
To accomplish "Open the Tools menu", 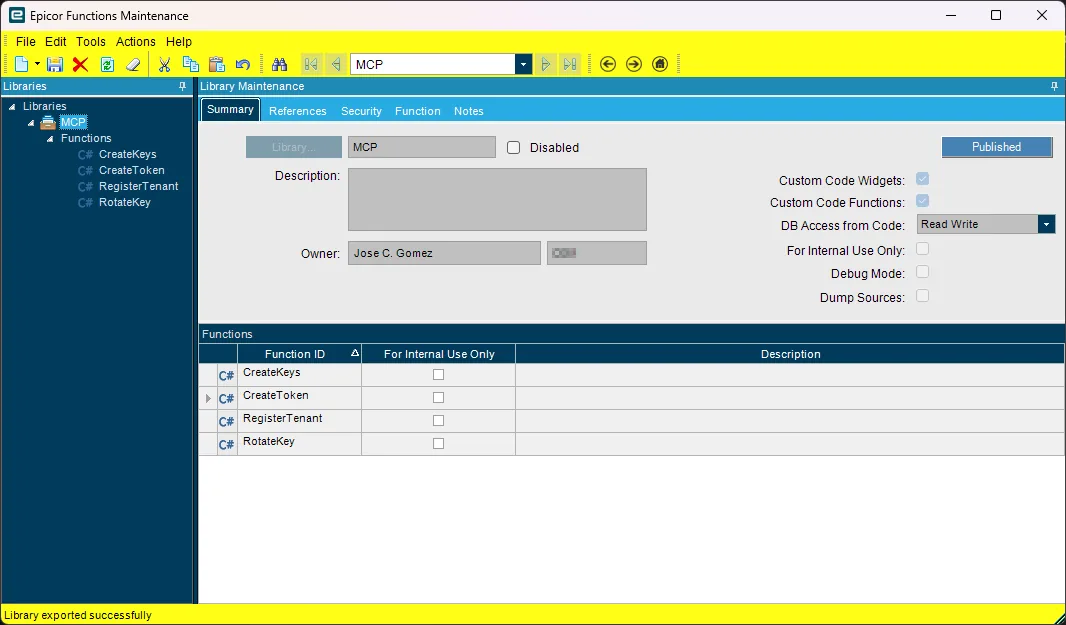I will (x=90, y=41).
